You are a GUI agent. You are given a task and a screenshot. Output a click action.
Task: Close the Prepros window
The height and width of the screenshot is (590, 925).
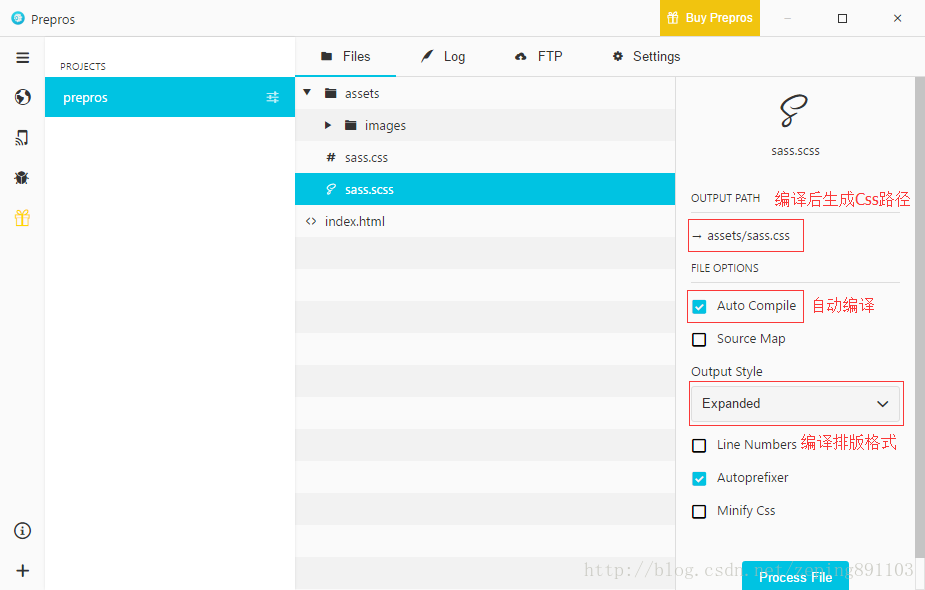coord(897,18)
